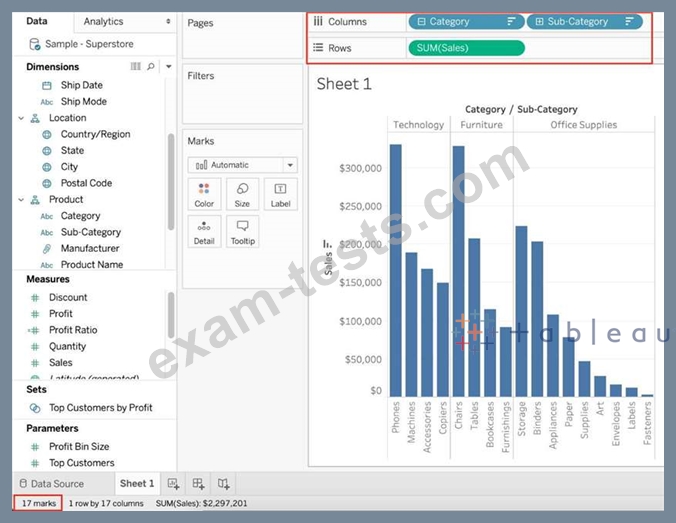Image resolution: width=676 pixels, height=523 pixels.
Task: Select the Top Customers parameter
Action: tap(81, 463)
